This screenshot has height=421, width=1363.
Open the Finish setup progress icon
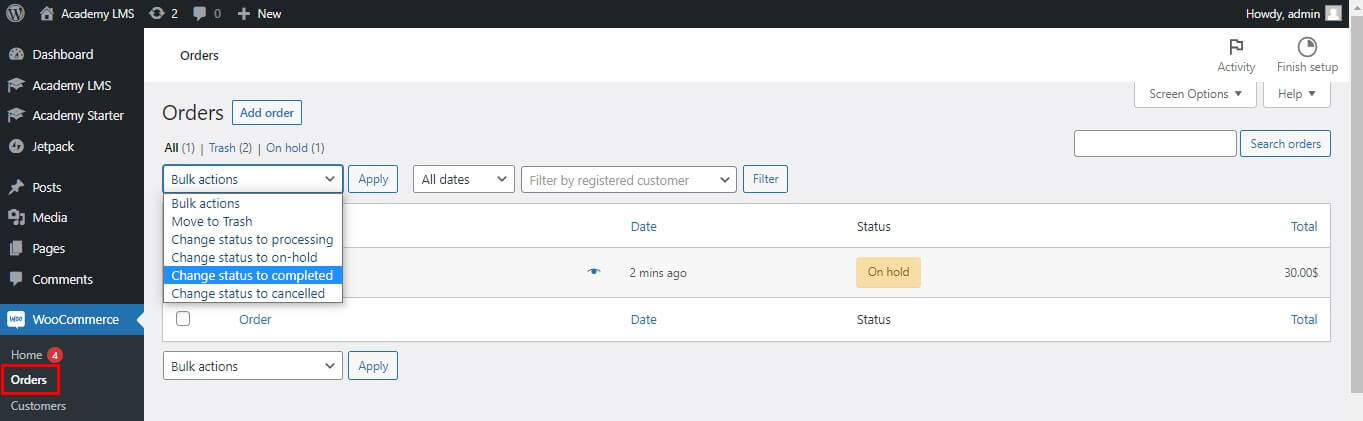click(1307, 47)
